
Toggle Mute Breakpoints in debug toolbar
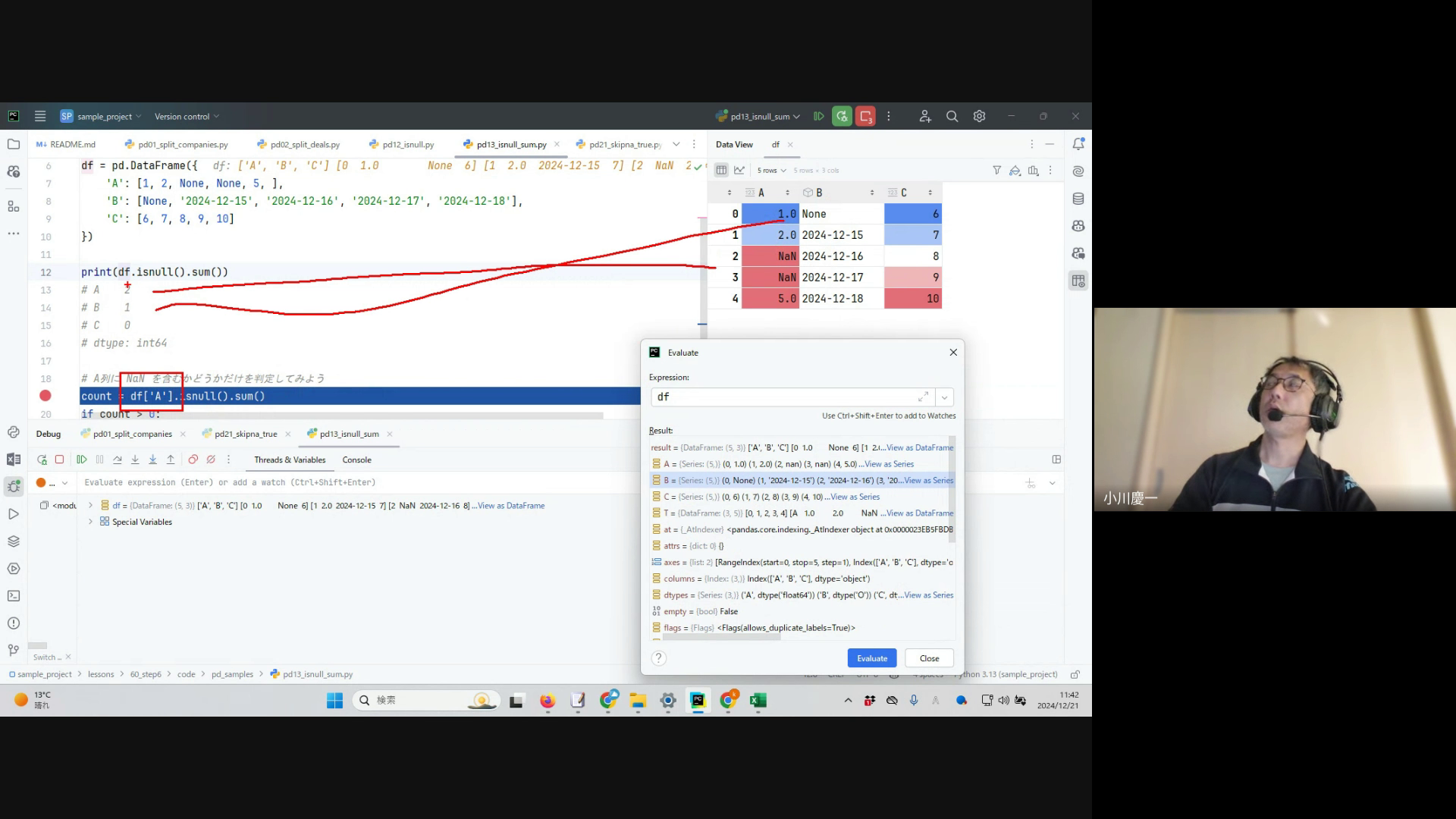(x=211, y=460)
